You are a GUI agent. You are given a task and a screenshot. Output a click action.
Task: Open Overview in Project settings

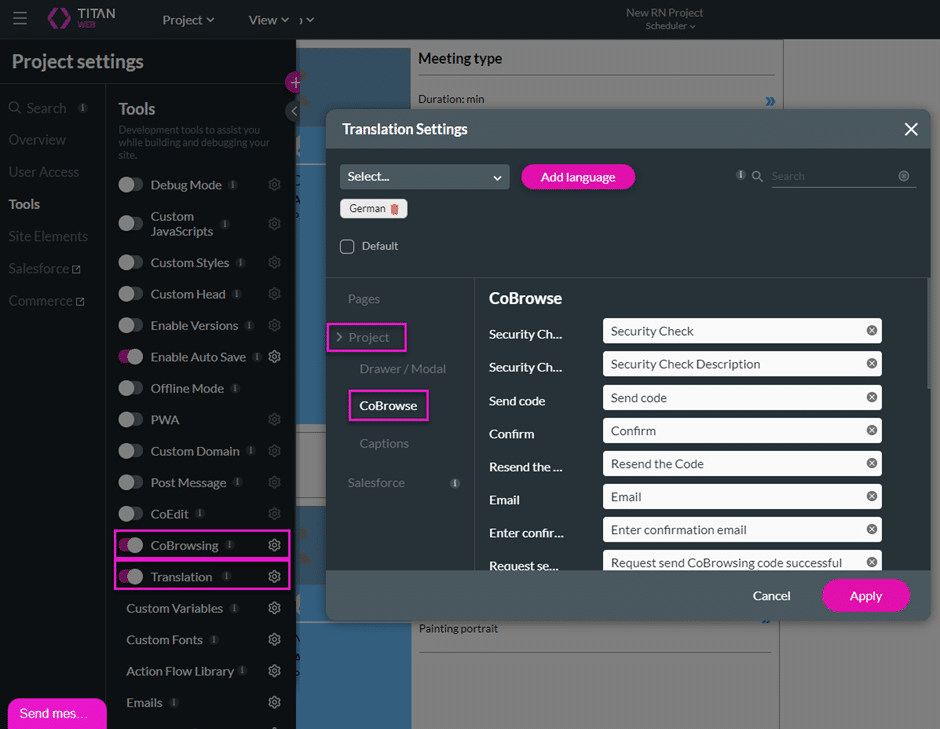point(37,140)
